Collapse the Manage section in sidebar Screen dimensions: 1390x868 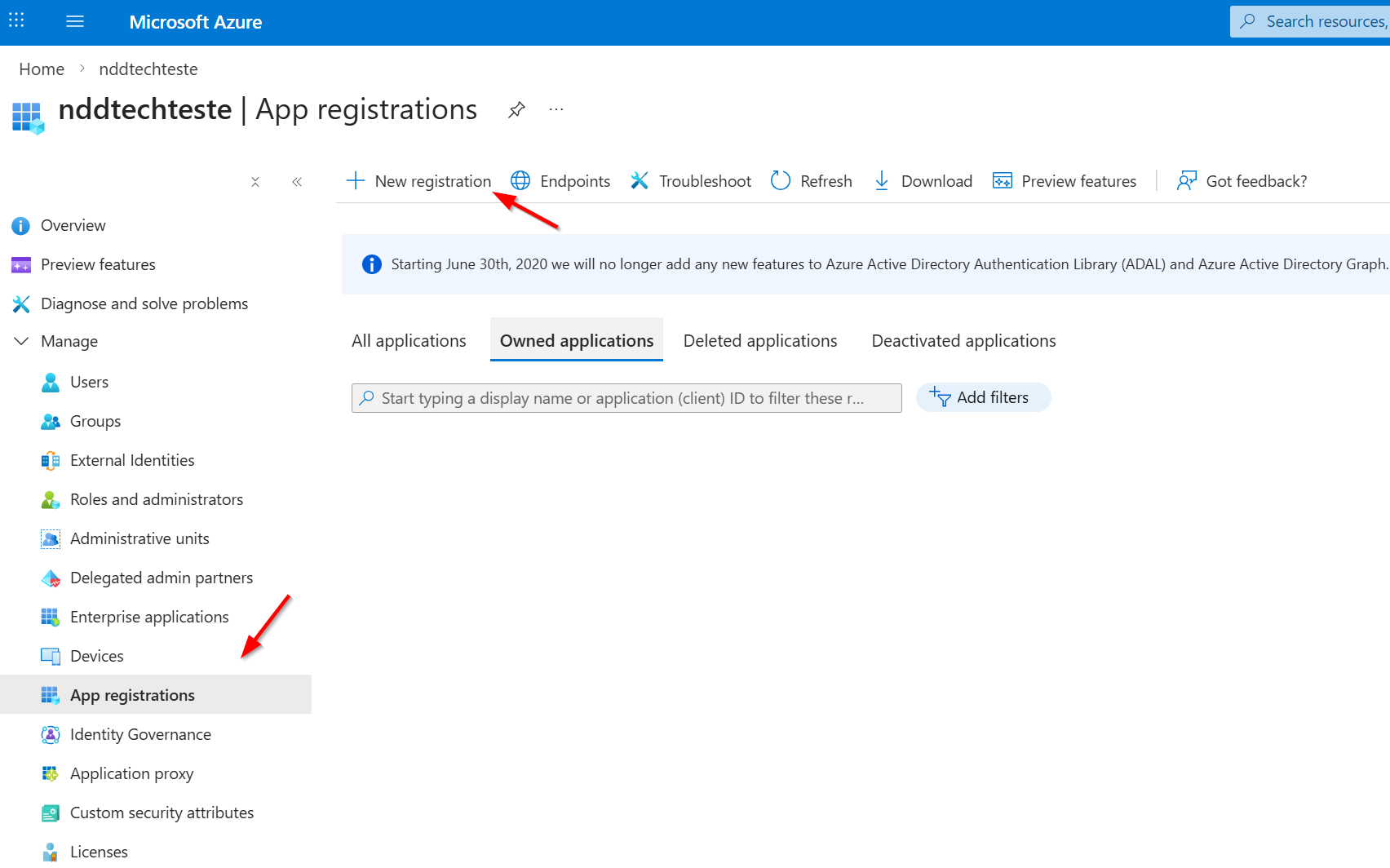22,341
